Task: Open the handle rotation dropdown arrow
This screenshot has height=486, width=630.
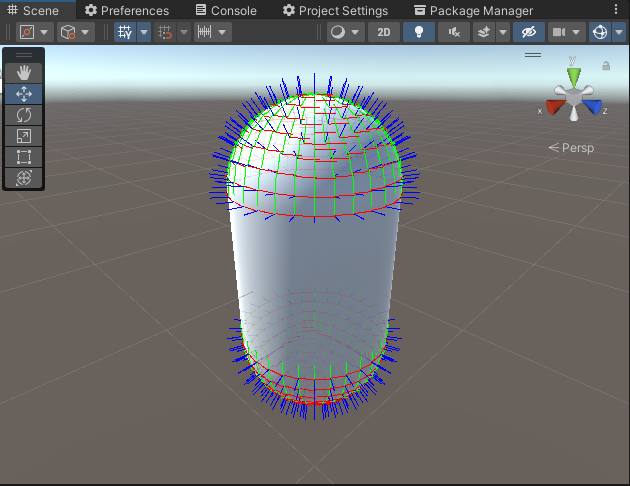Action: point(85,32)
